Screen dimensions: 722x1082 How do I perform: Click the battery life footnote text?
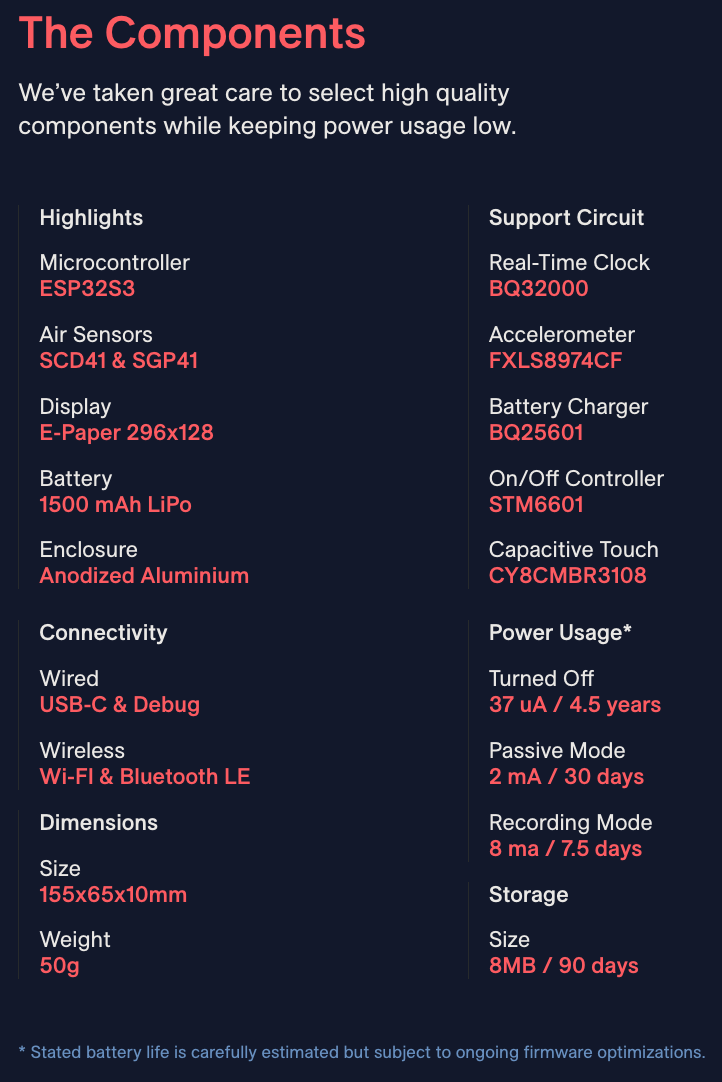click(361, 1052)
